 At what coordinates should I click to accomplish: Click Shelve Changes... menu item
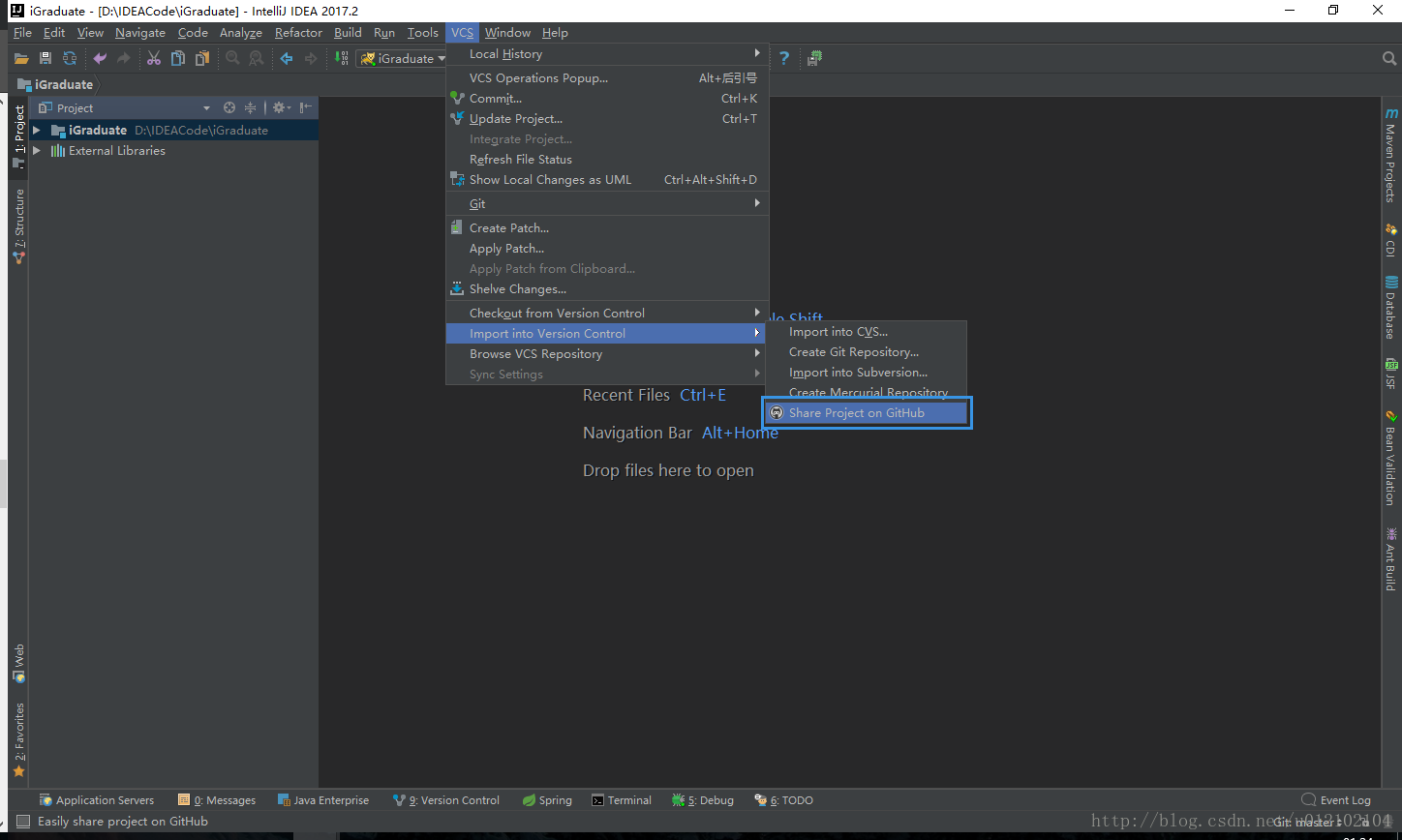pyautogui.click(x=607, y=288)
